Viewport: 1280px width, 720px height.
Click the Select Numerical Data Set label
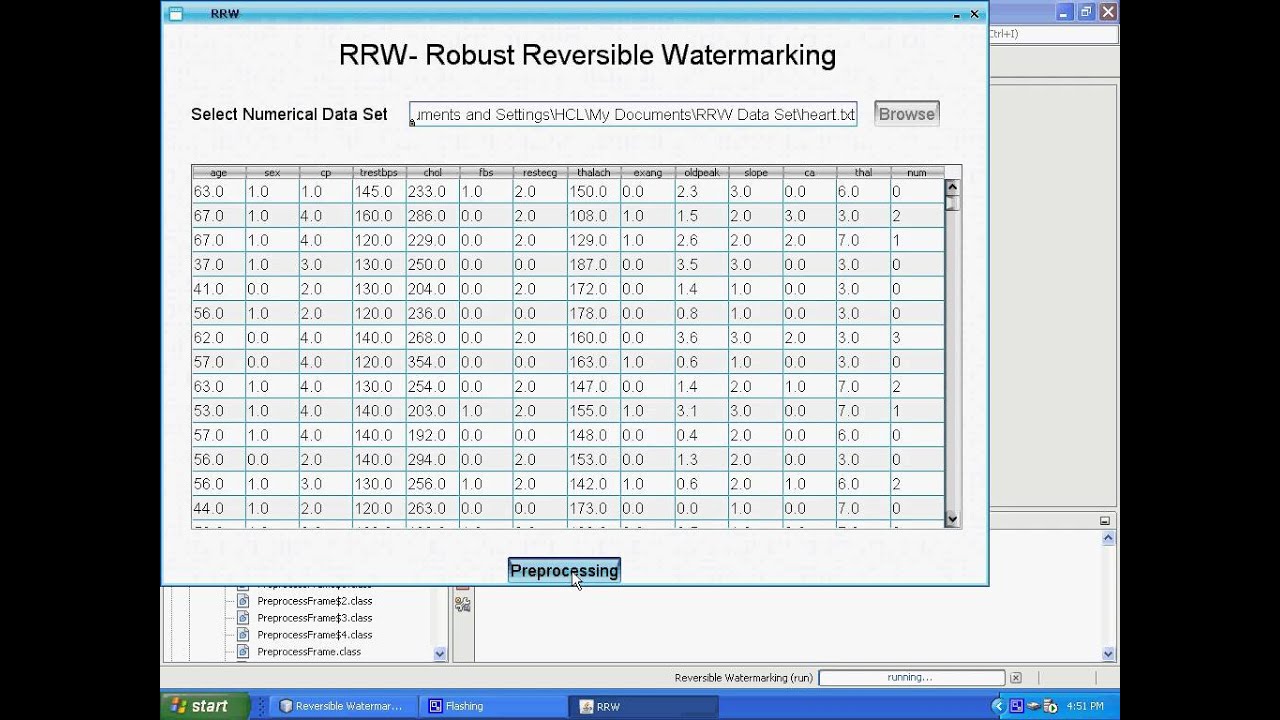(x=289, y=114)
